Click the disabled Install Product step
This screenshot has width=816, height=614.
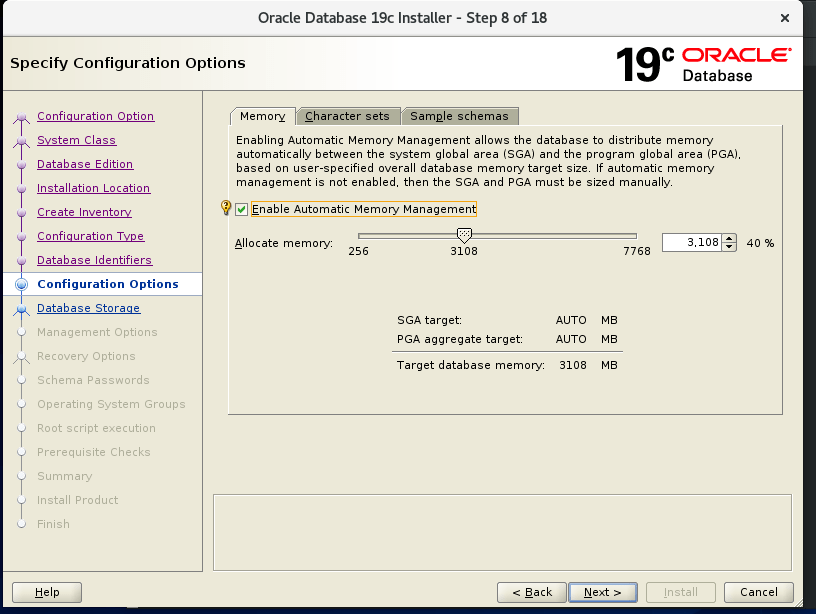[x=78, y=500]
